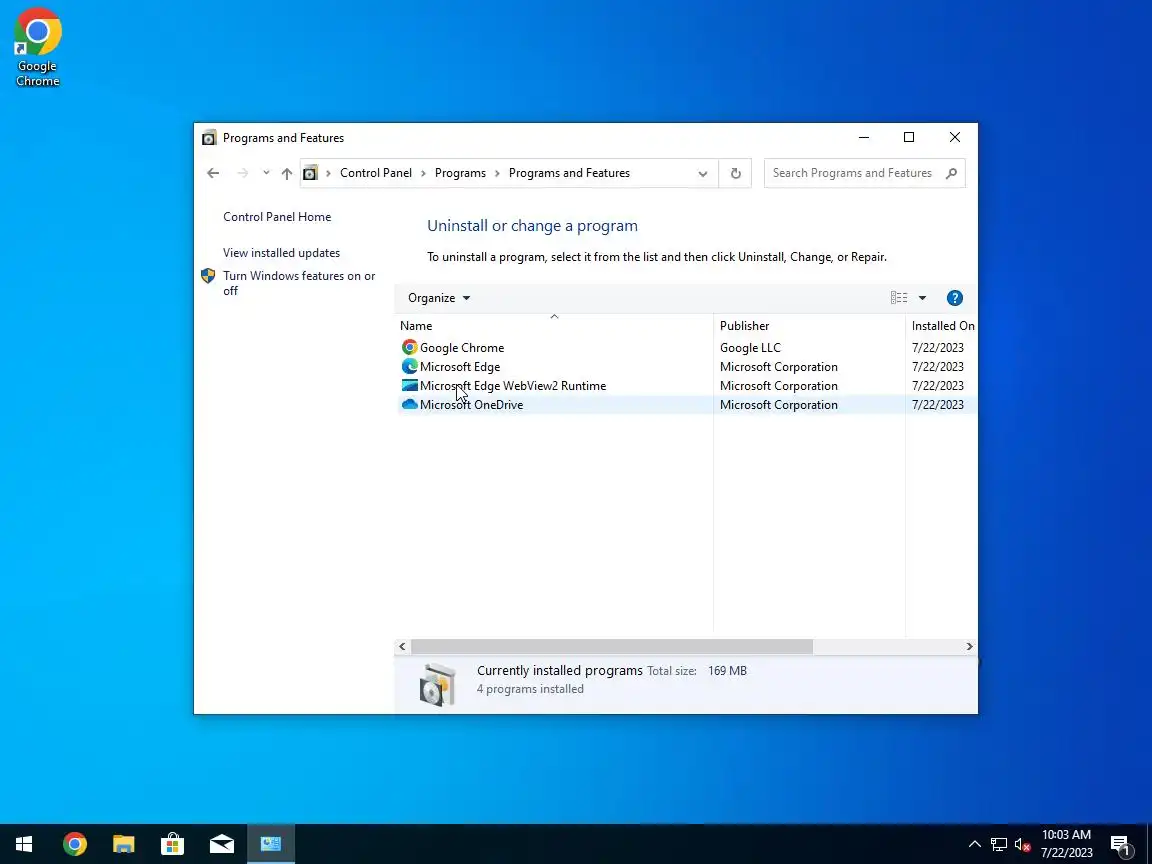The height and width of the screenshot is (864, 1152).
Task: Click the shield icon beside Windows features
Action: point(208,276)
